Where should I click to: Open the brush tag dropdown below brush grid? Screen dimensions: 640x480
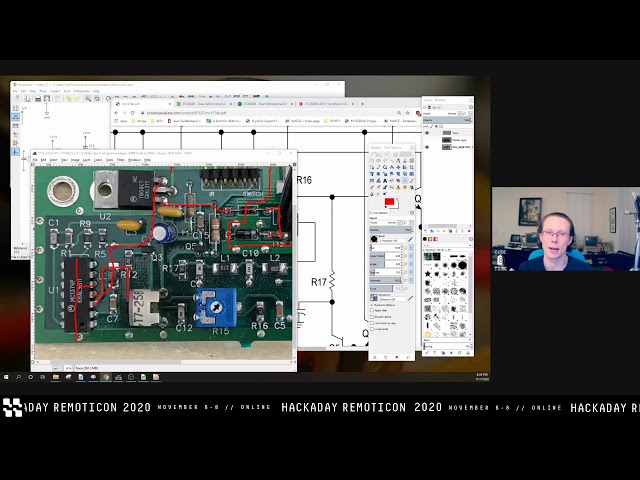(x=447, y=340)
